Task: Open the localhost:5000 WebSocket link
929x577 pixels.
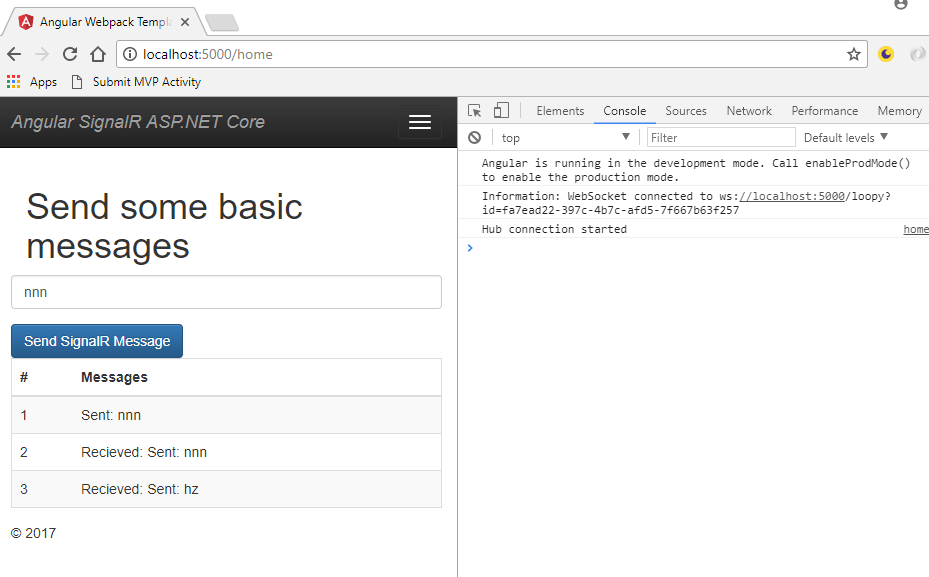Action: [x=792, y=197]
